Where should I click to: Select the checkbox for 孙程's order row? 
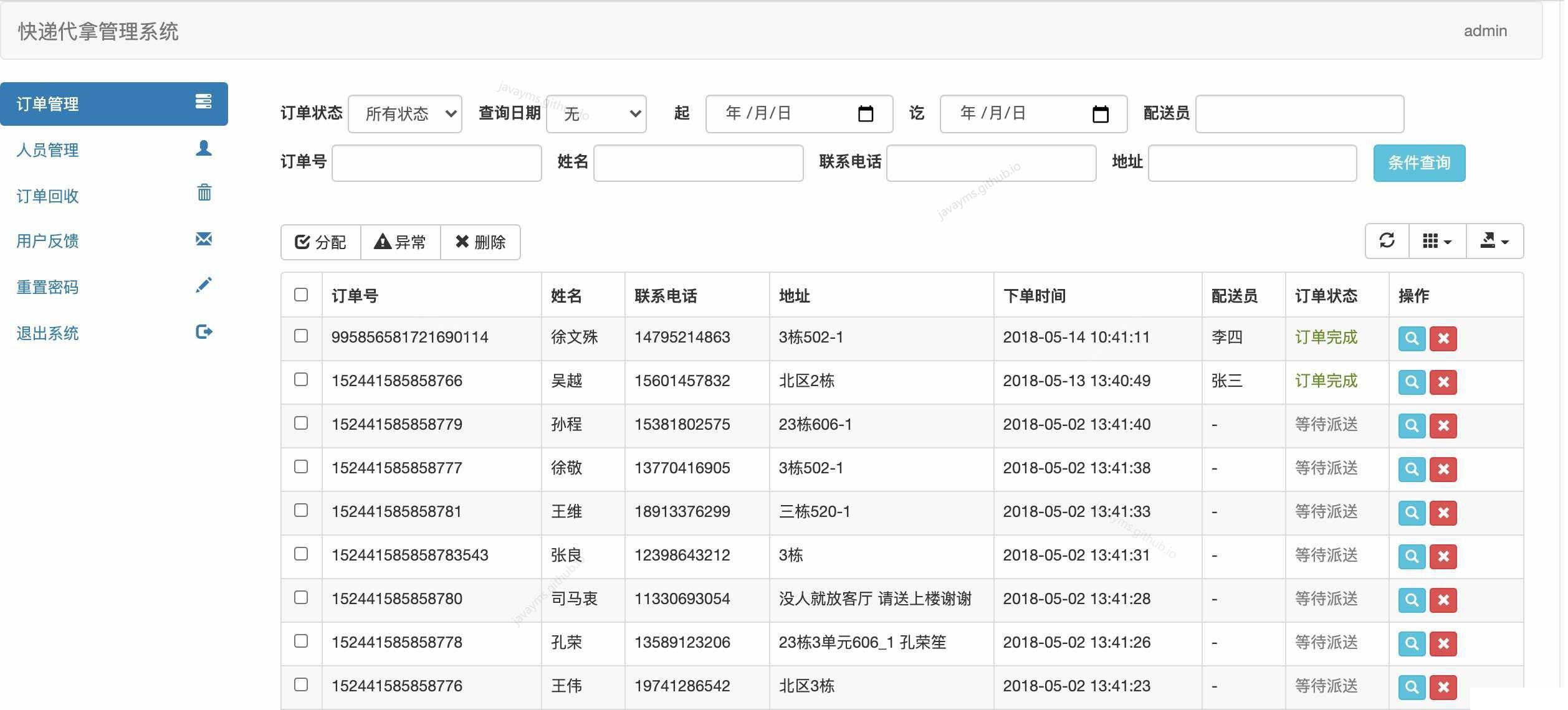point(301,424)
